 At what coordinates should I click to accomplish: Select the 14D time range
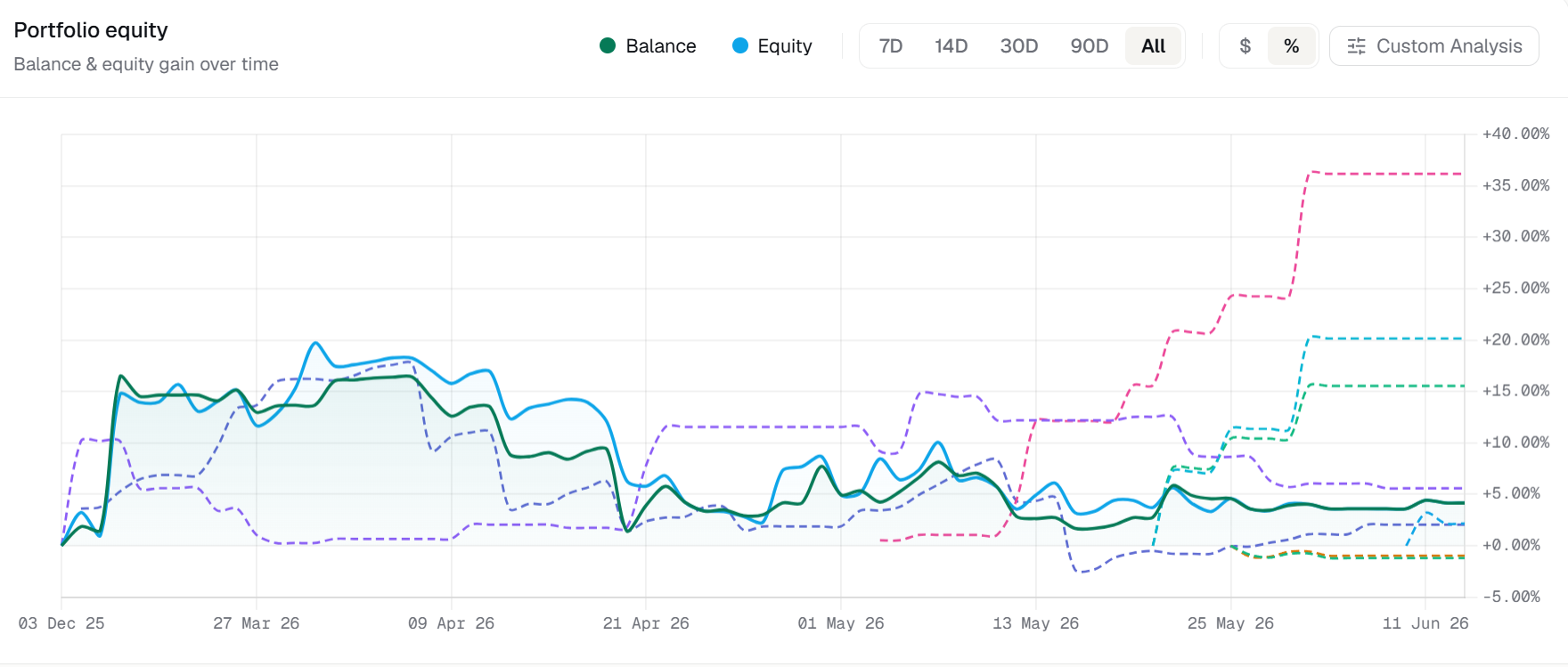(x=951, y=46)
